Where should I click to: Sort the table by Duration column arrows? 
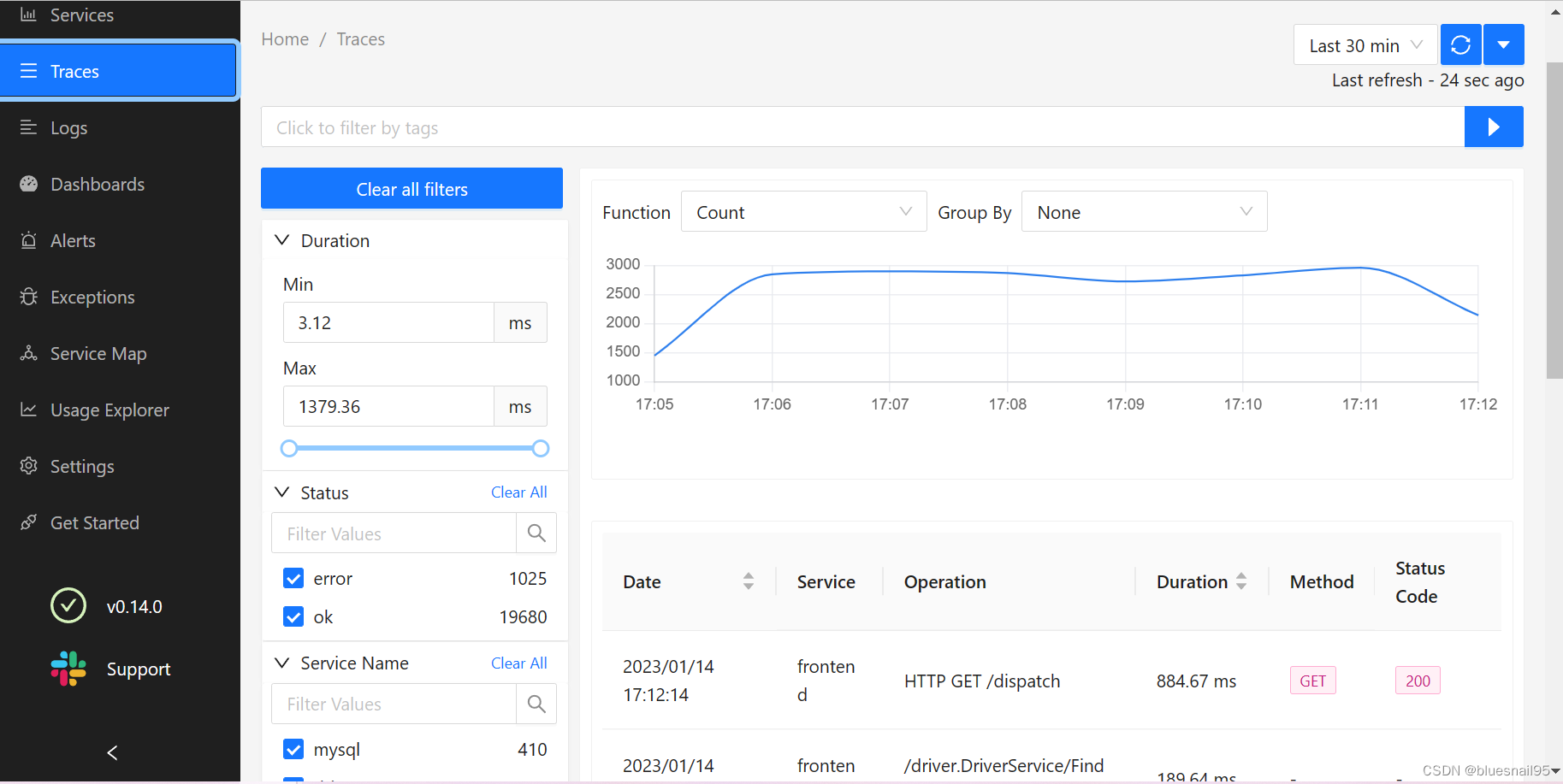[1241, 581]
